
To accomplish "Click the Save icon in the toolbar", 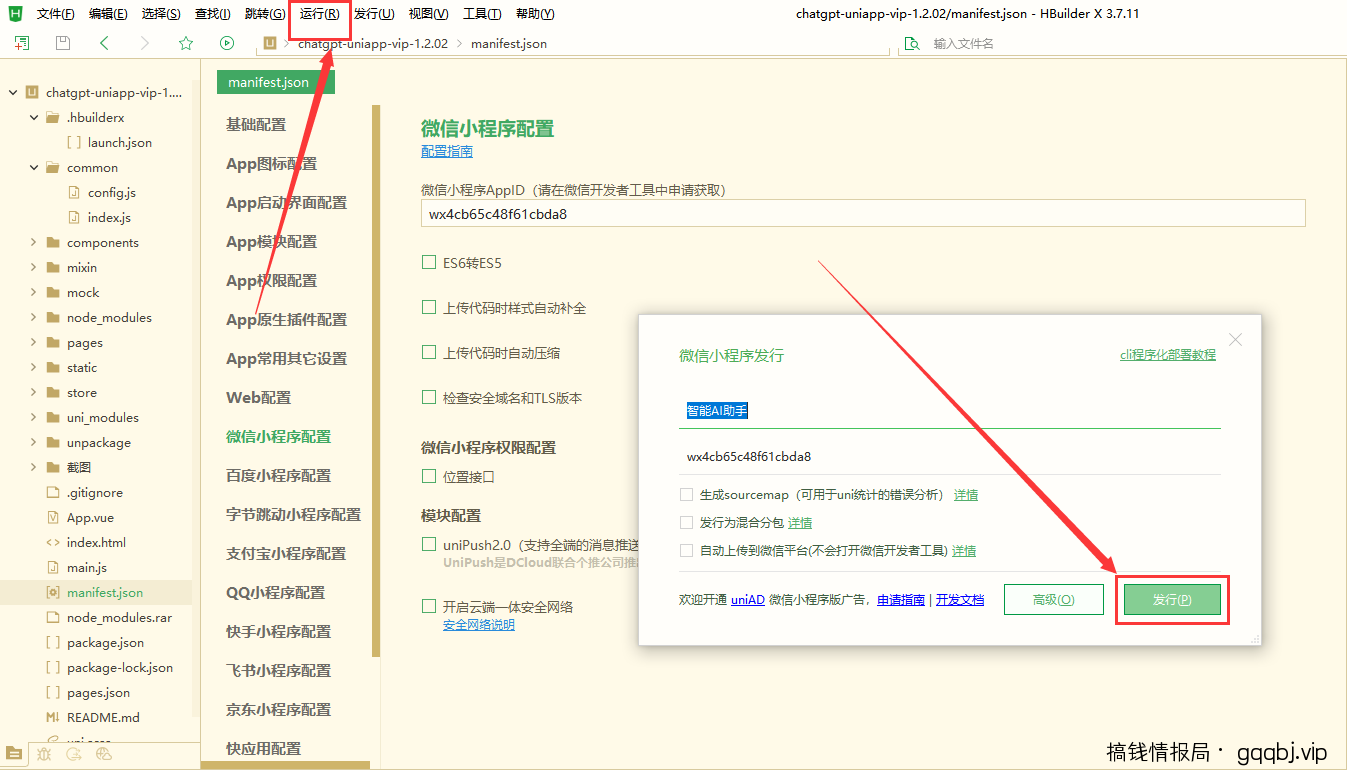I will [62, 43].
